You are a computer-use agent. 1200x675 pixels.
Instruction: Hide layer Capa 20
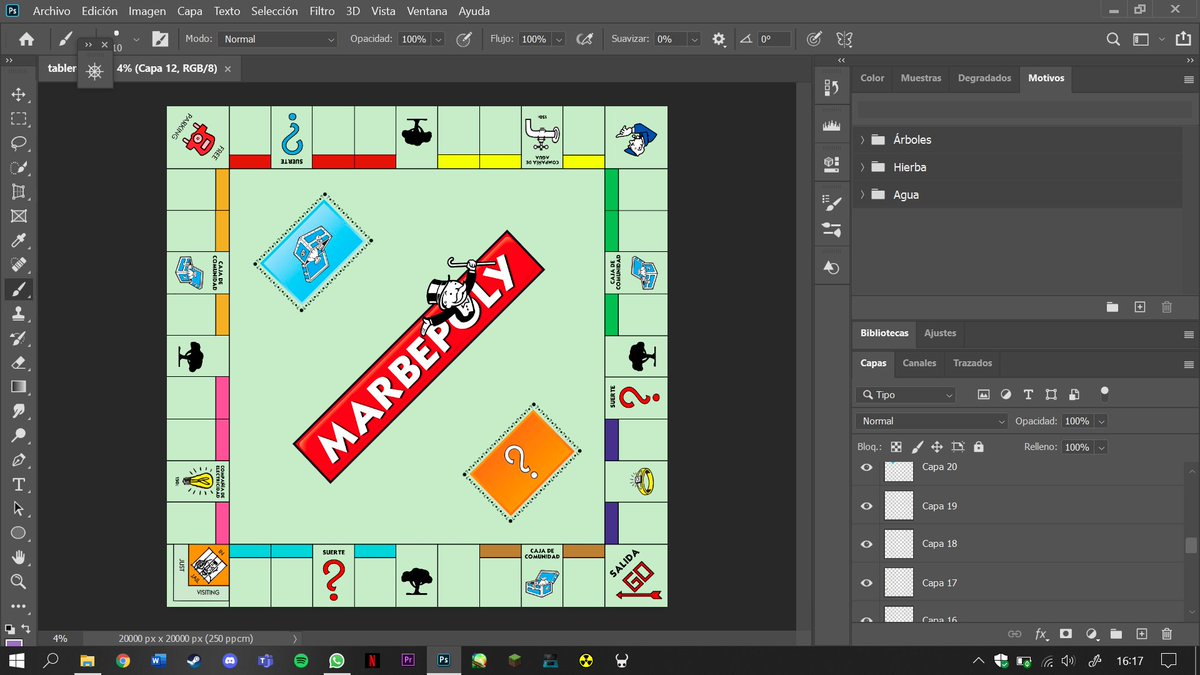867,467
